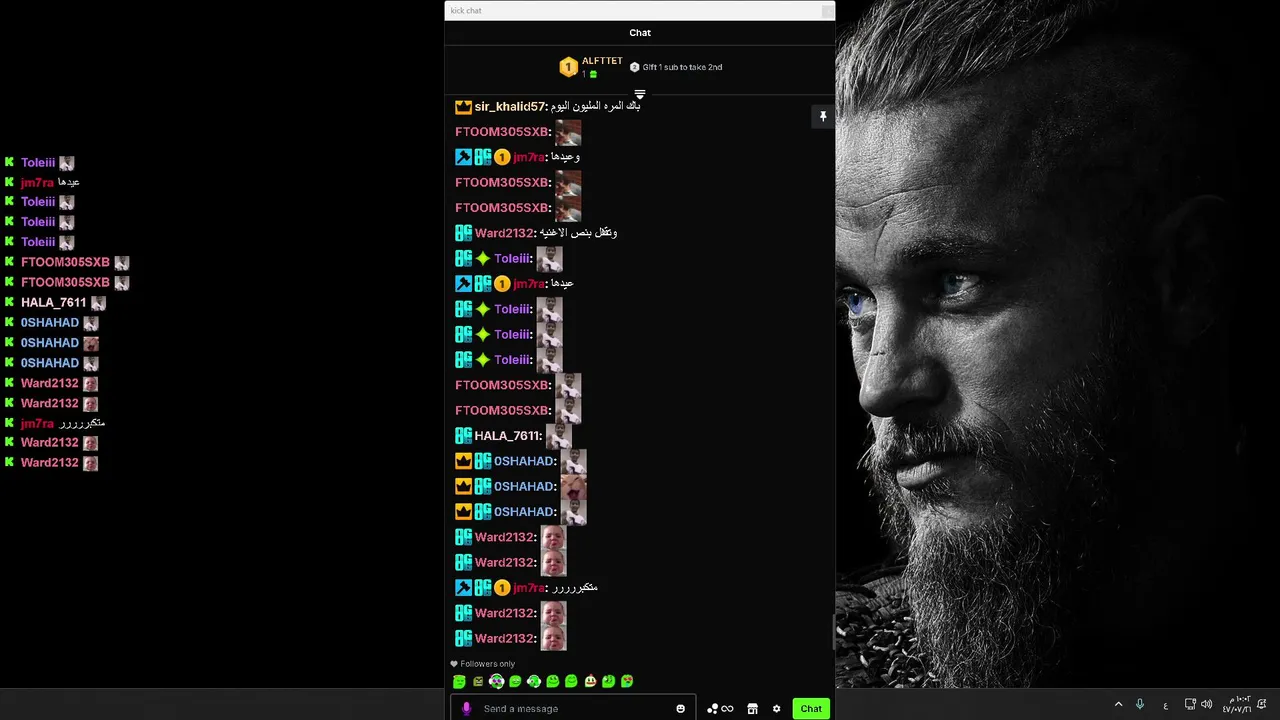Viewport: 1280px width, 720px height.
Task: Insert the first green blob emote in the quick-emote row
Action: (459, 681)
